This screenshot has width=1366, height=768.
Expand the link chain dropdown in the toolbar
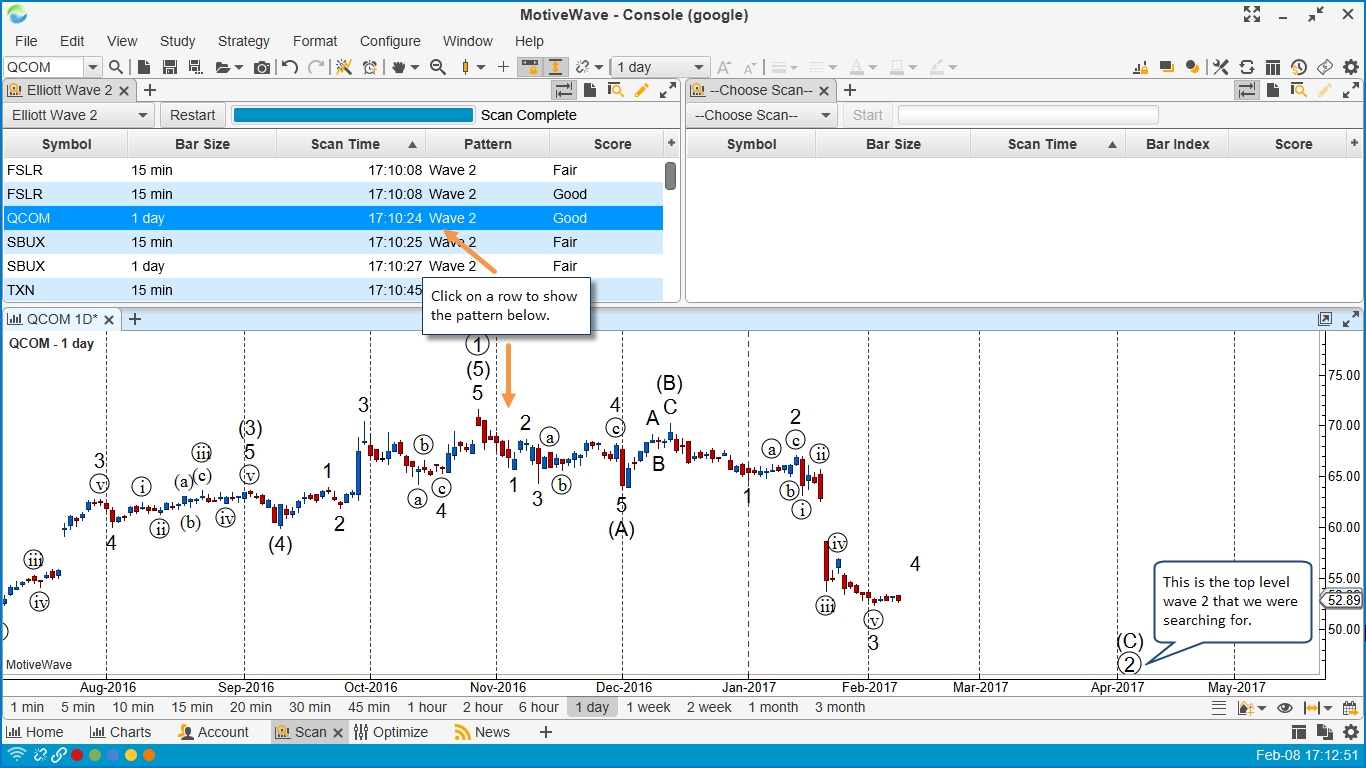click(x=599, y=67)
